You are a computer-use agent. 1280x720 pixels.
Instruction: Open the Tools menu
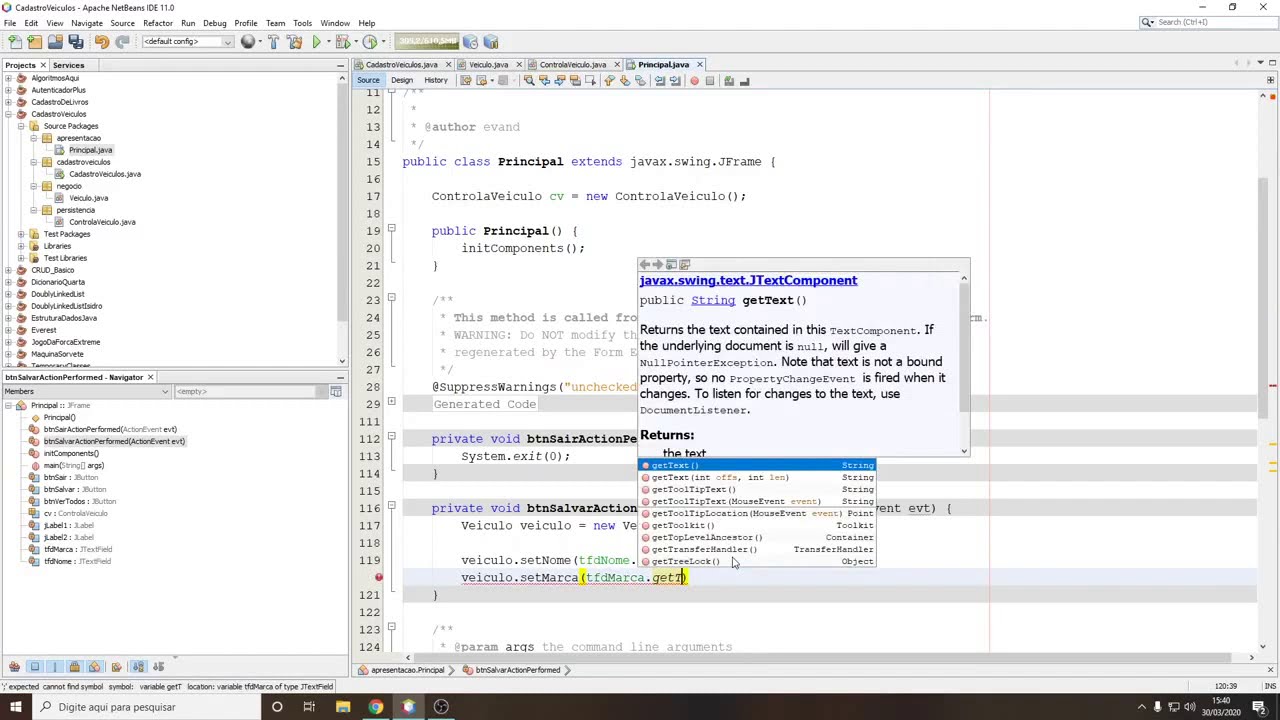pos(302,23)
